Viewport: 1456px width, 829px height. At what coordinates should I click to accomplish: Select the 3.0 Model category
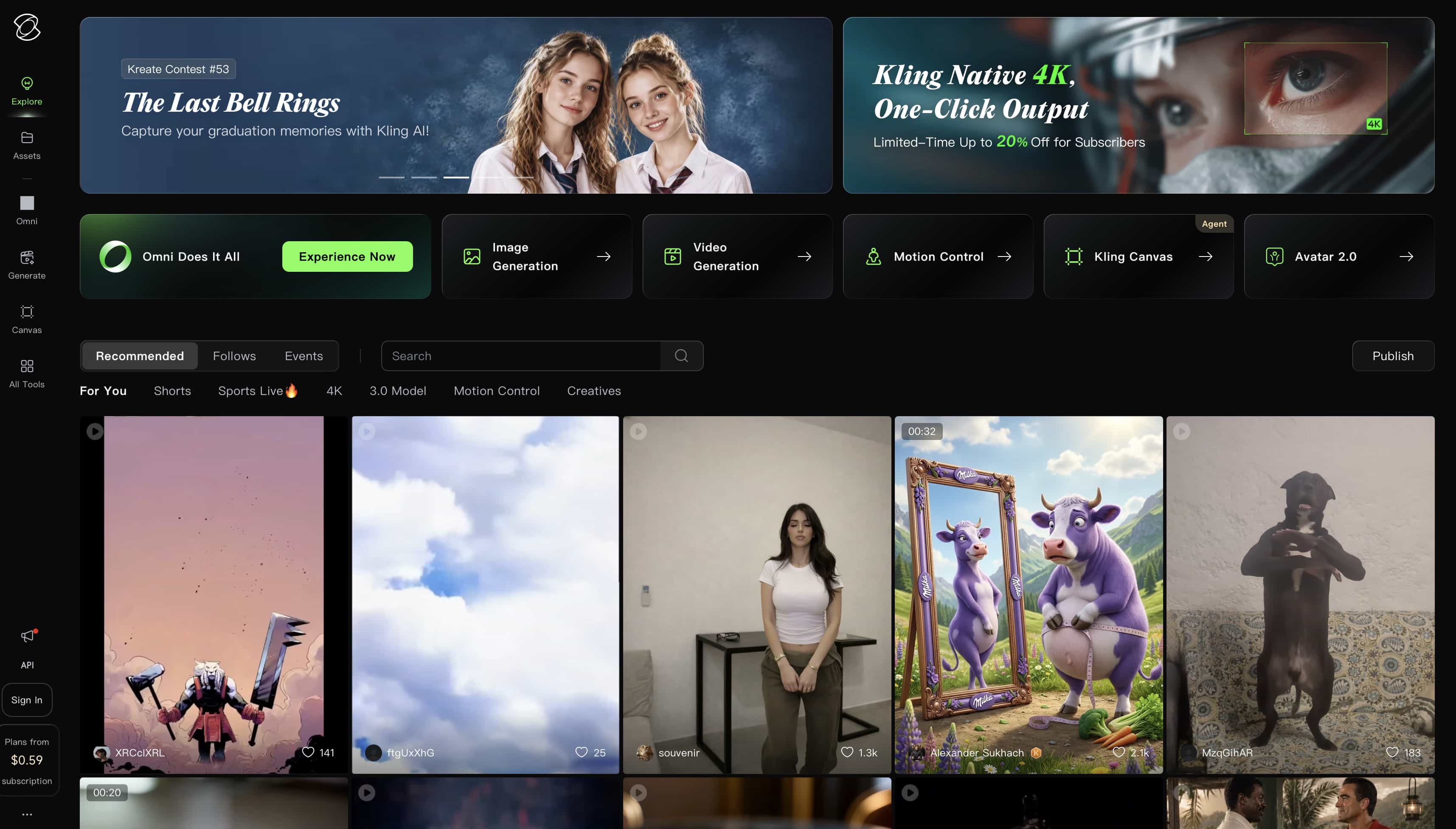(x=398, y=391)
